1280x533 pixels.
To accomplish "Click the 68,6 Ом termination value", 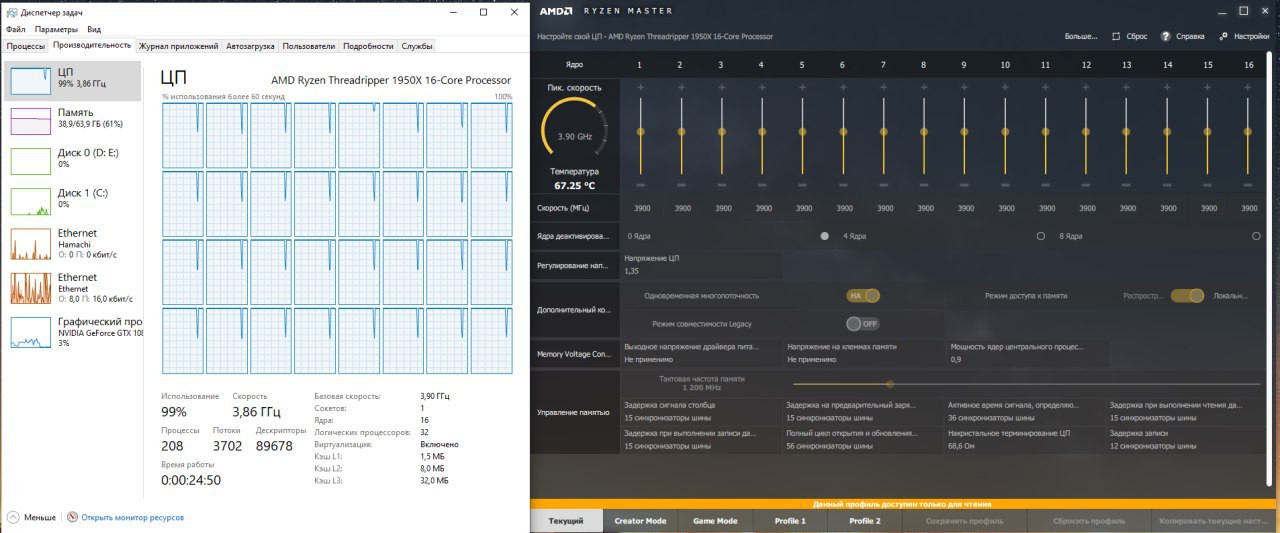I will 961,446.
